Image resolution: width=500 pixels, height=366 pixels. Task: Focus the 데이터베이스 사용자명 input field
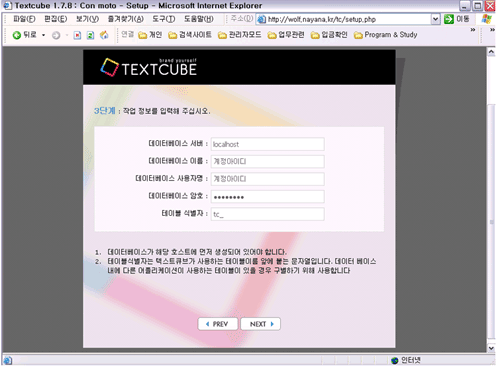(268, 179)
